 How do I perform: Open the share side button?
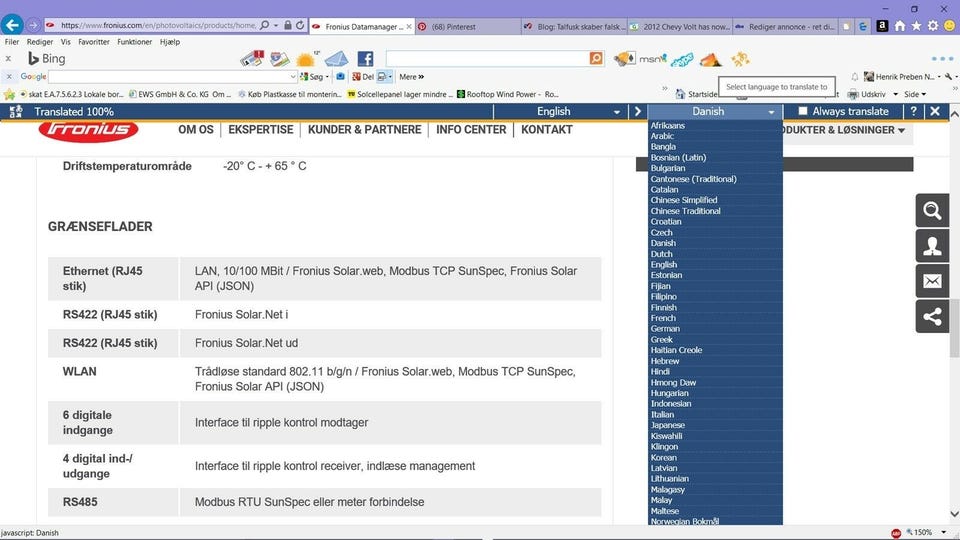coord(932,317)
